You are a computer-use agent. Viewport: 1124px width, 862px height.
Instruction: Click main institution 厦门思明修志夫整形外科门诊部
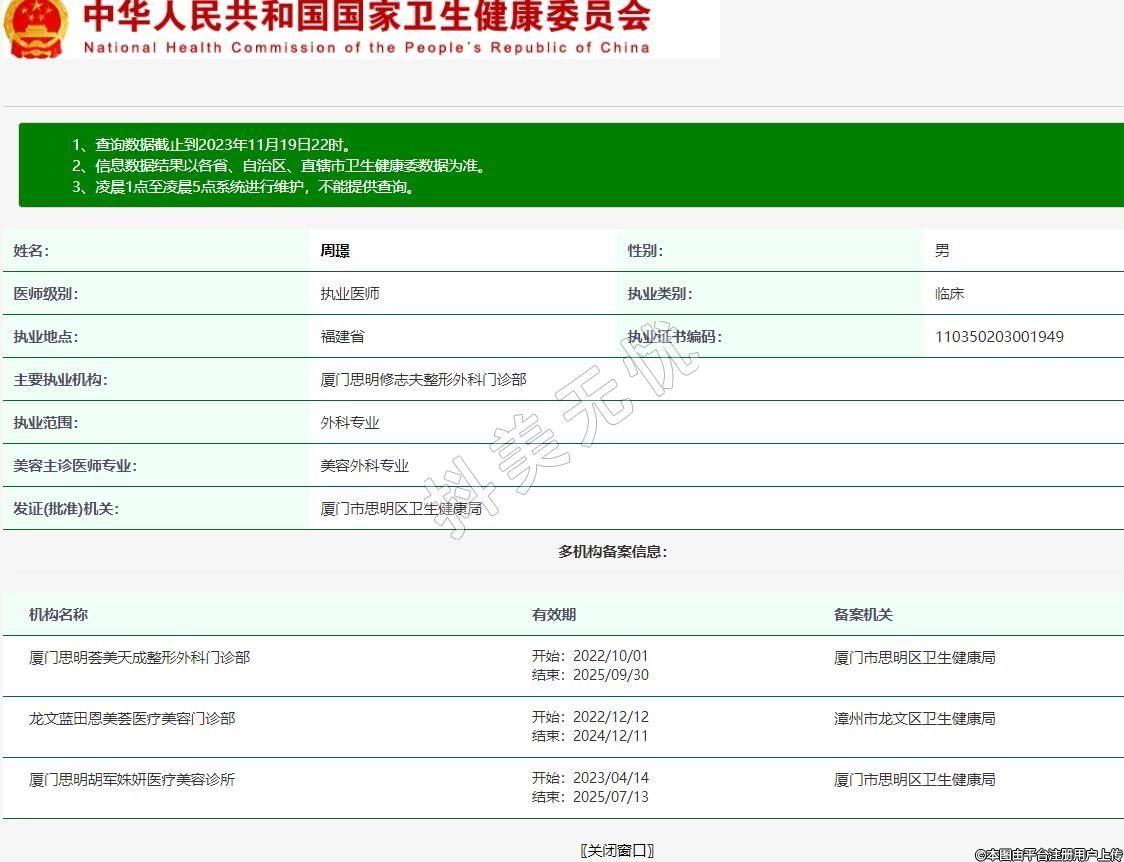point(423,380)
